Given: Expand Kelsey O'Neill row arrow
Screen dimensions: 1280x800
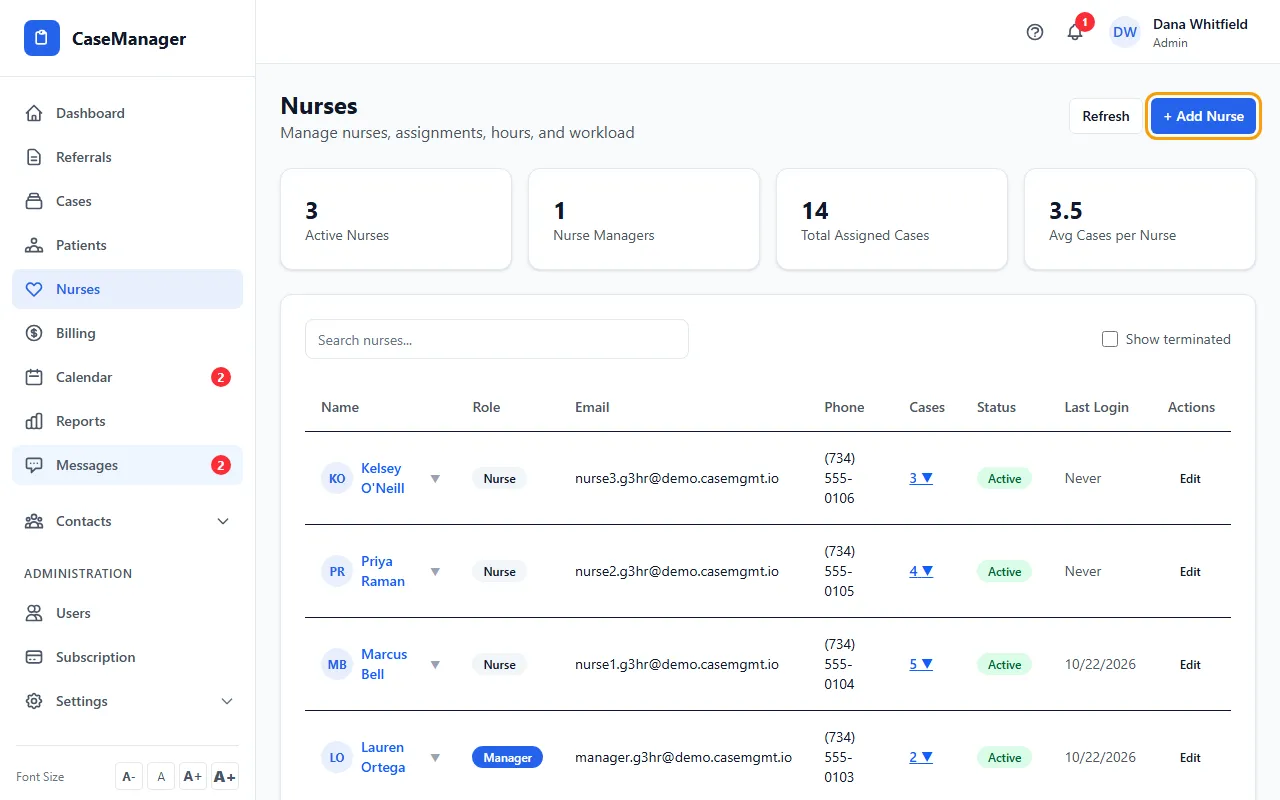Looking at the screenshot, I should coord(435,479).
